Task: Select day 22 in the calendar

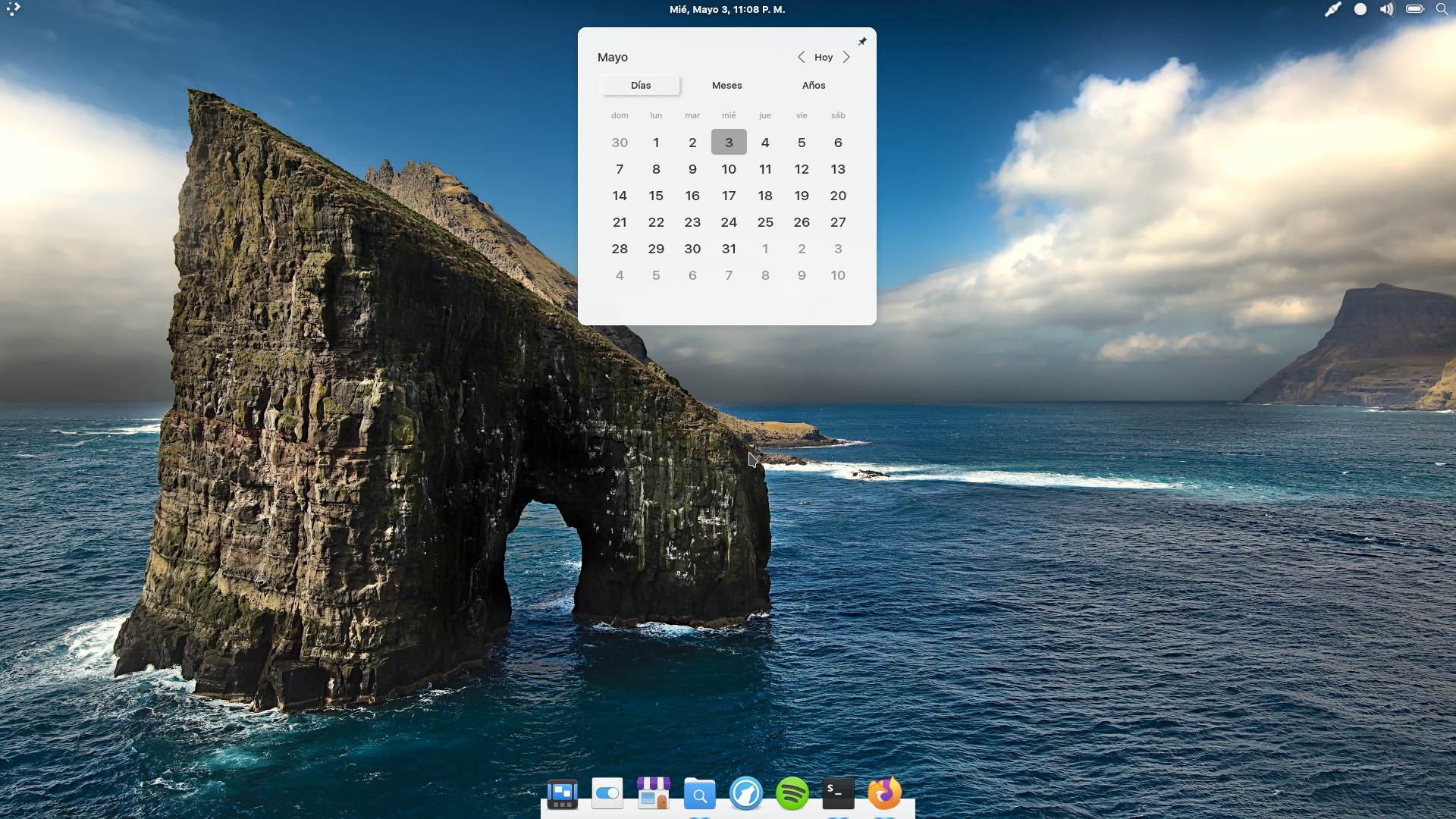Action: [x=656, y=222]
